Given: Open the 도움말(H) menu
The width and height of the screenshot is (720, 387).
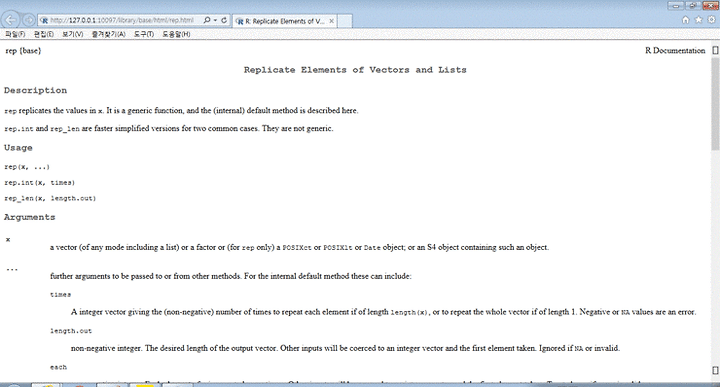Looking at the screenshot, I should pyautogui.click(x=176, y=34).
